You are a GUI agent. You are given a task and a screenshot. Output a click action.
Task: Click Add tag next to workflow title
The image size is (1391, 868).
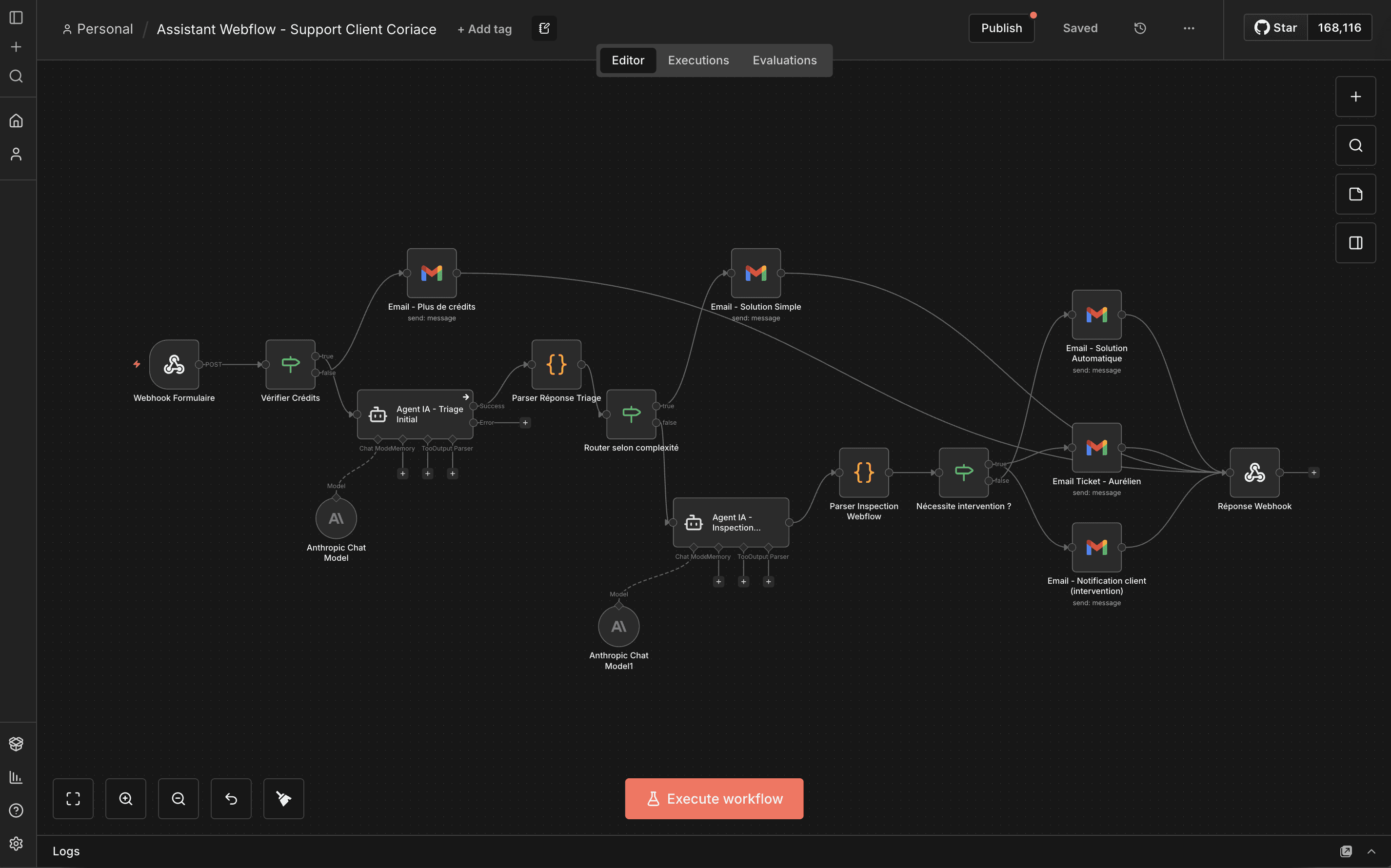coord(484,29)
